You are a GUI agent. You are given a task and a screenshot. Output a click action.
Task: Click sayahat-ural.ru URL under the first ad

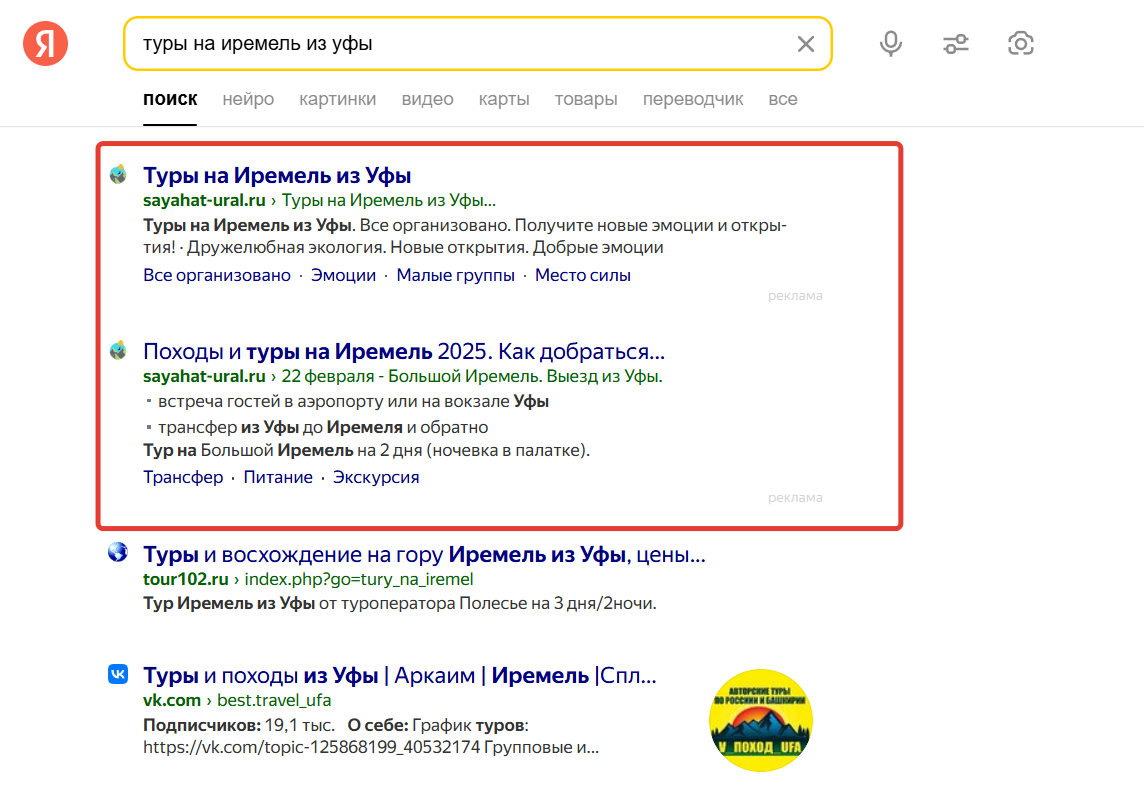[204, 201]
